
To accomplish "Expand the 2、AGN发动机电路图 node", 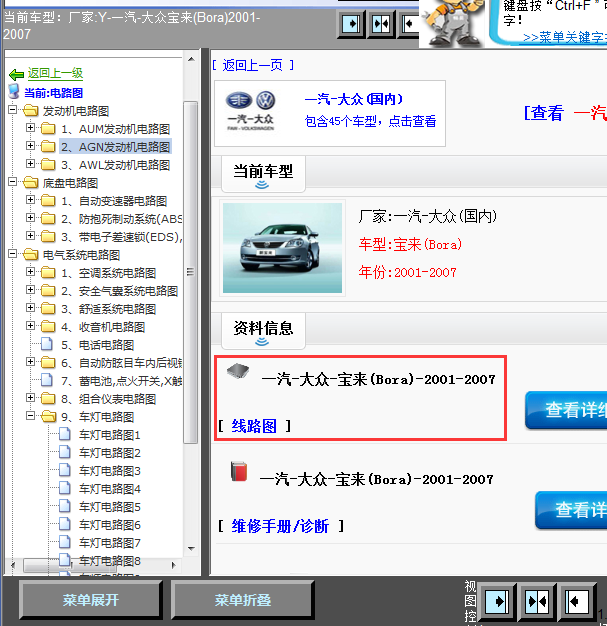I will tap(30, 145).
